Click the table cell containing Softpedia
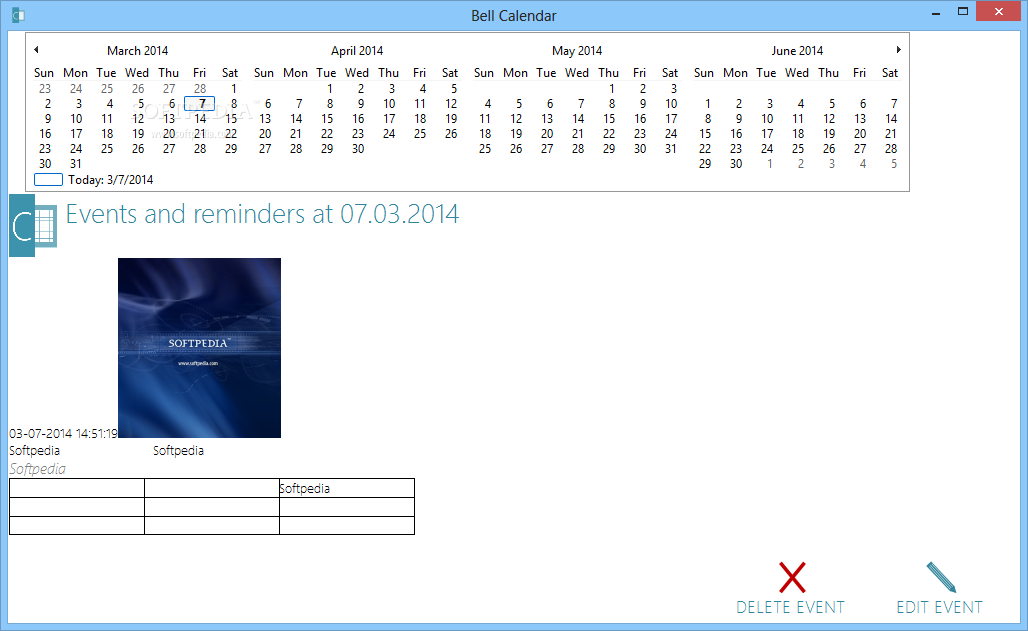The image size is (1028, 631). [x=347, y=488]
